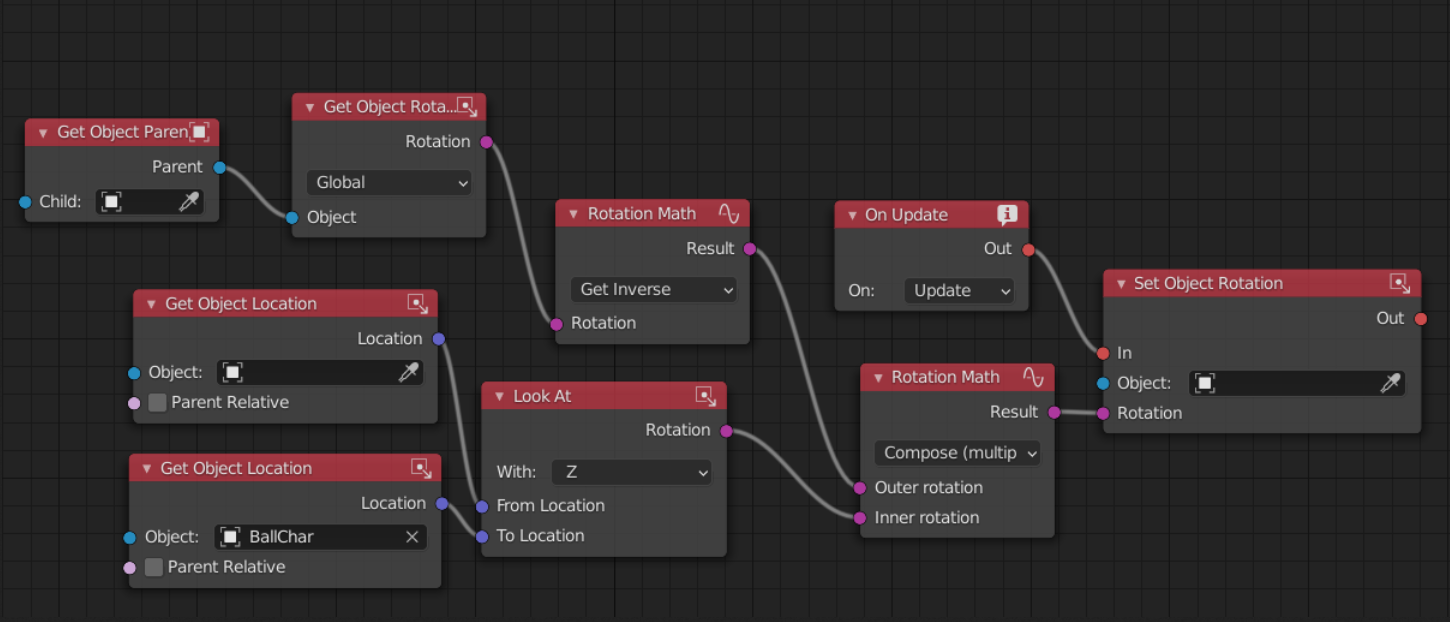
Task: Open the Z axis dropdown on the Look At node
Action: (631, 471)
